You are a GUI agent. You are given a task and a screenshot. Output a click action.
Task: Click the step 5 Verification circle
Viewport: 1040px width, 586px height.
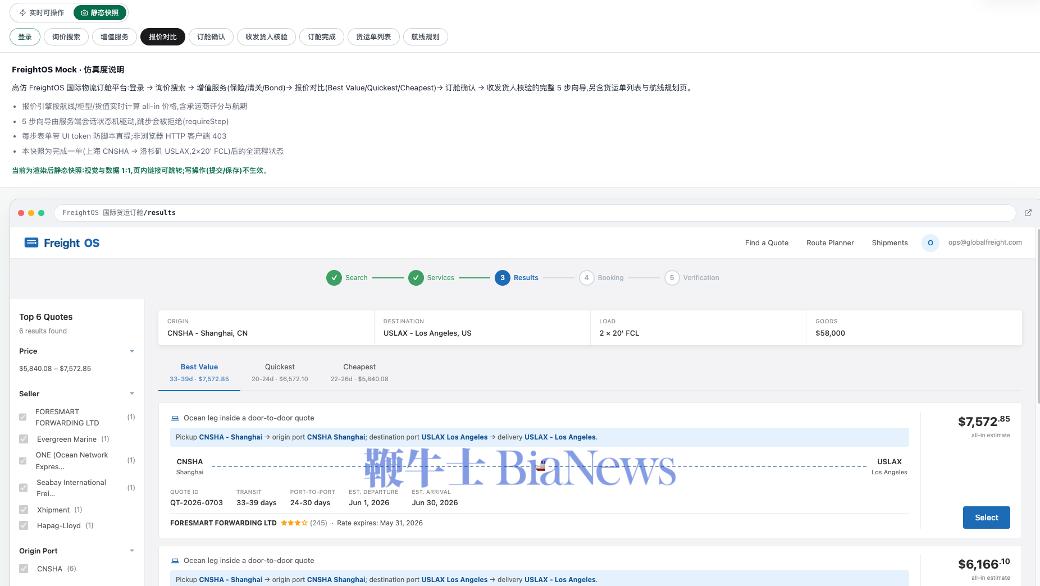672,278
